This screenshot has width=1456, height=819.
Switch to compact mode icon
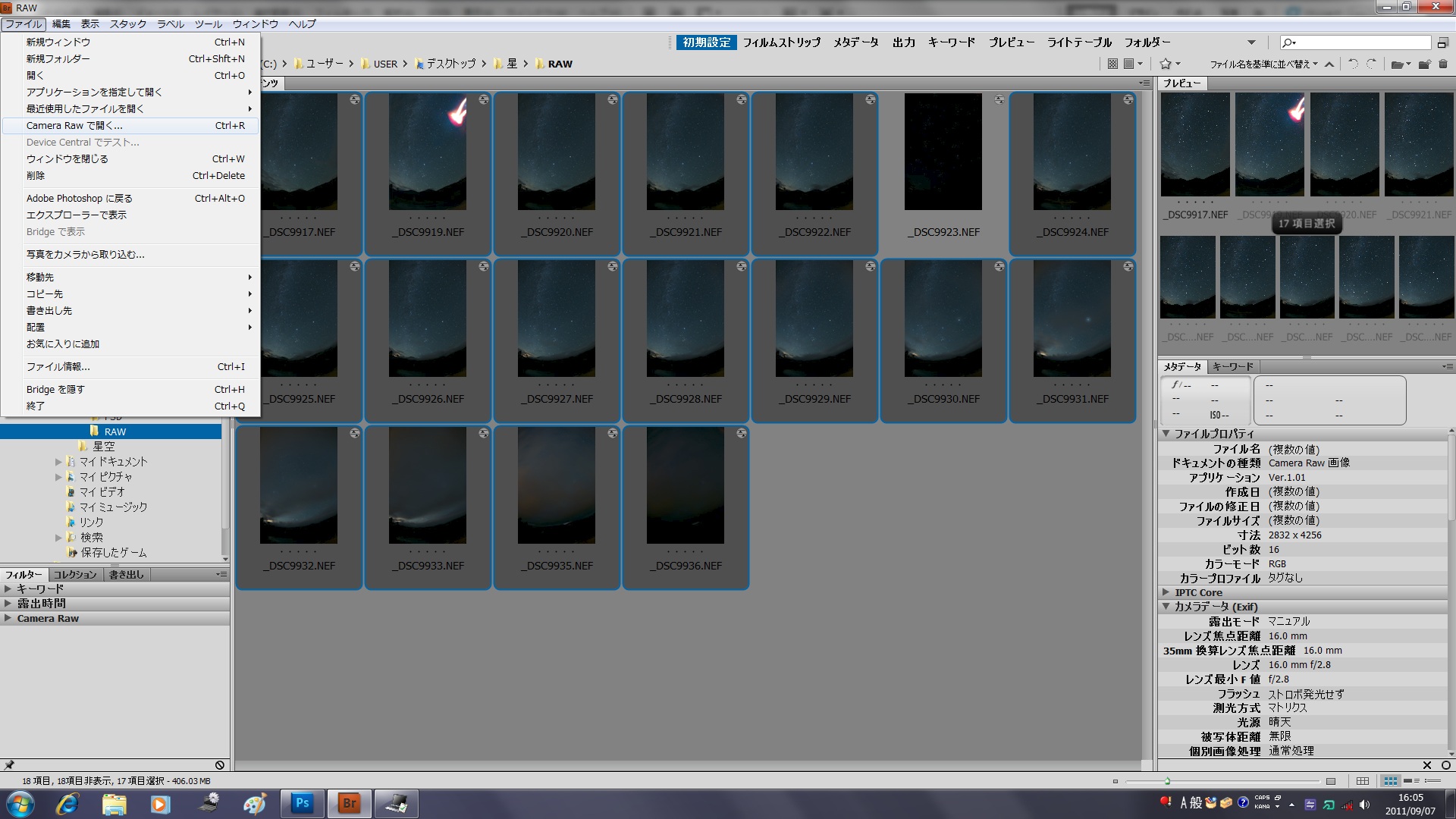click(1442, 42)
